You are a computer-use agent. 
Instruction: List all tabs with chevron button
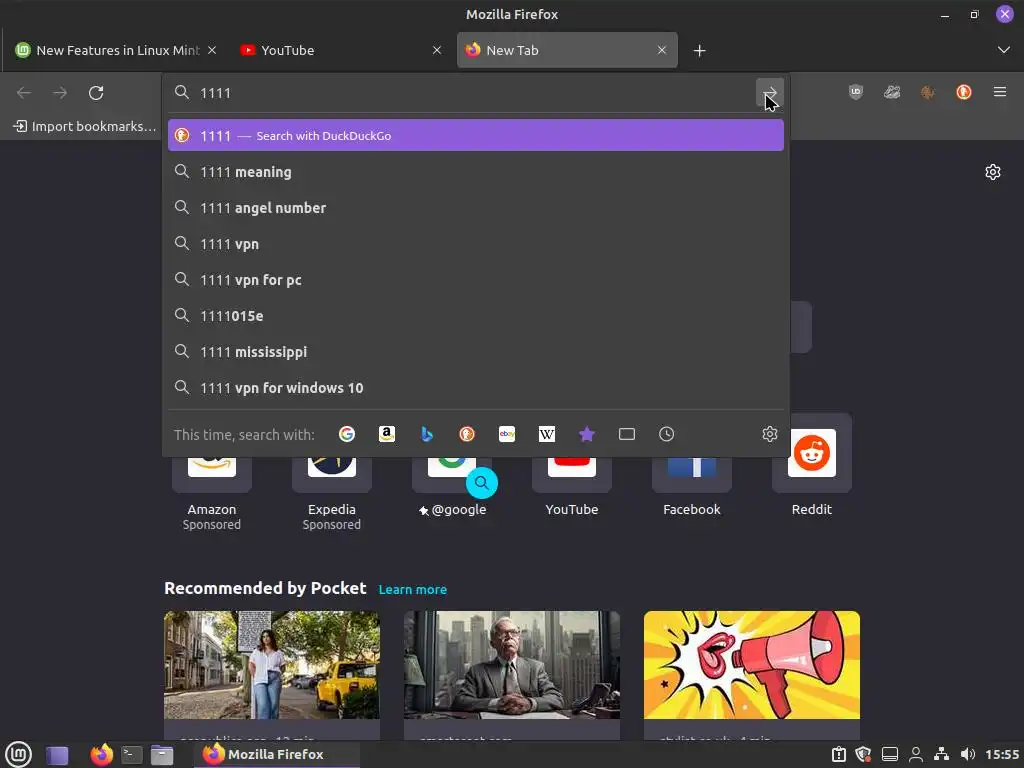tap(1004, 50)
